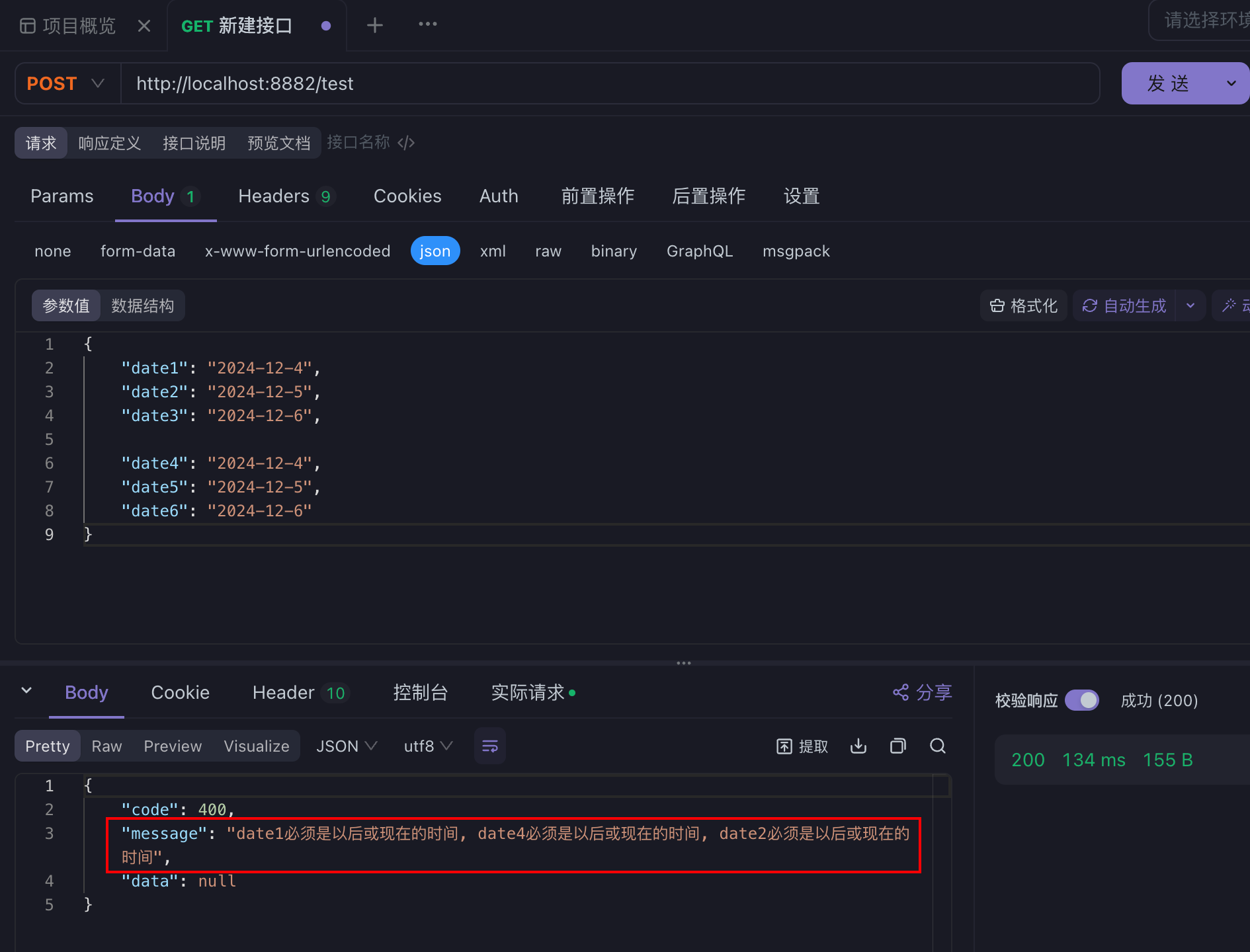Screen dimensions: 1250x952
Task: Switch to the Params tab
Action: coord(62,196)
